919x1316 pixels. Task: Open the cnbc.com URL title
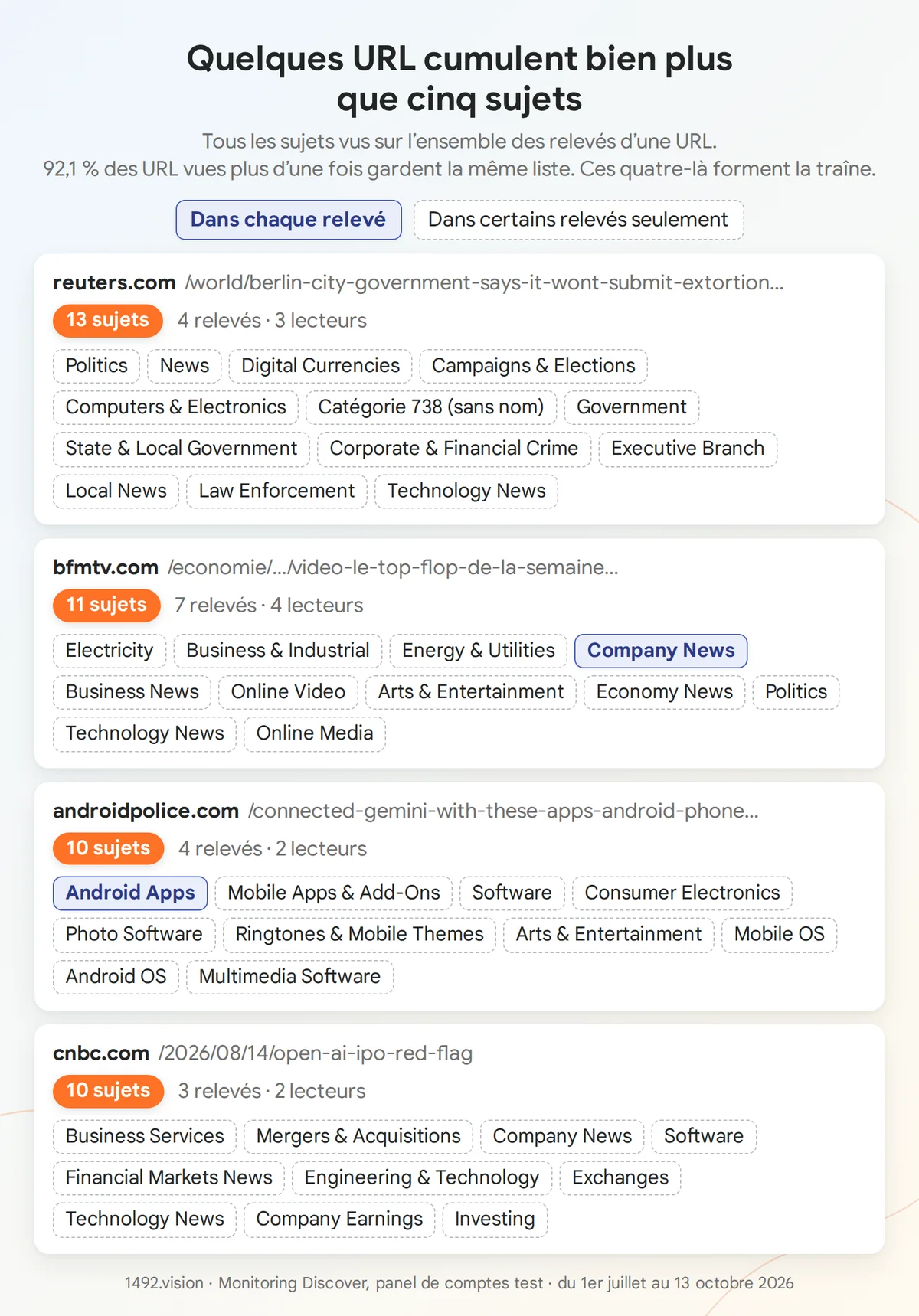pyautogui.click(x=263, y=1053)
